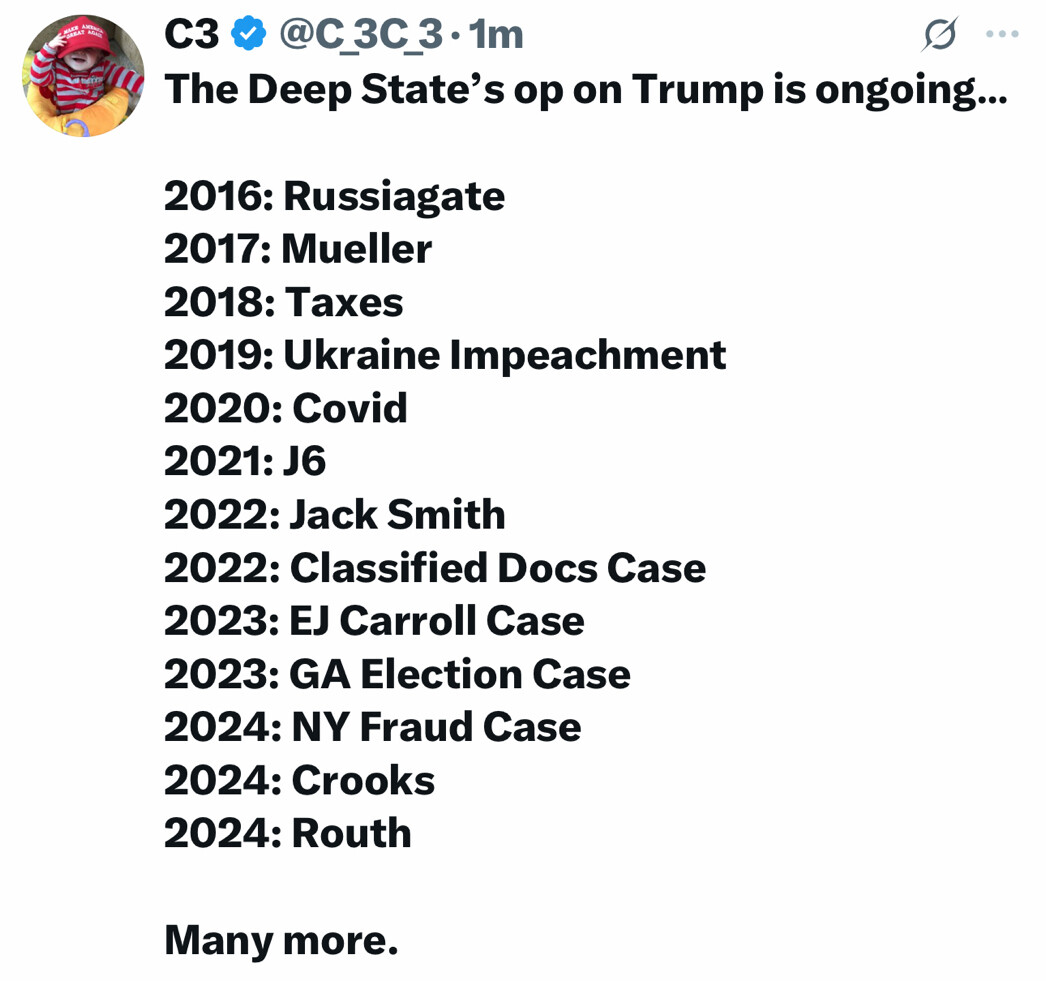The height and width of the screenshot is (981, 1046).
Task: Click the C3 display name
Action: tap(192, 36)
